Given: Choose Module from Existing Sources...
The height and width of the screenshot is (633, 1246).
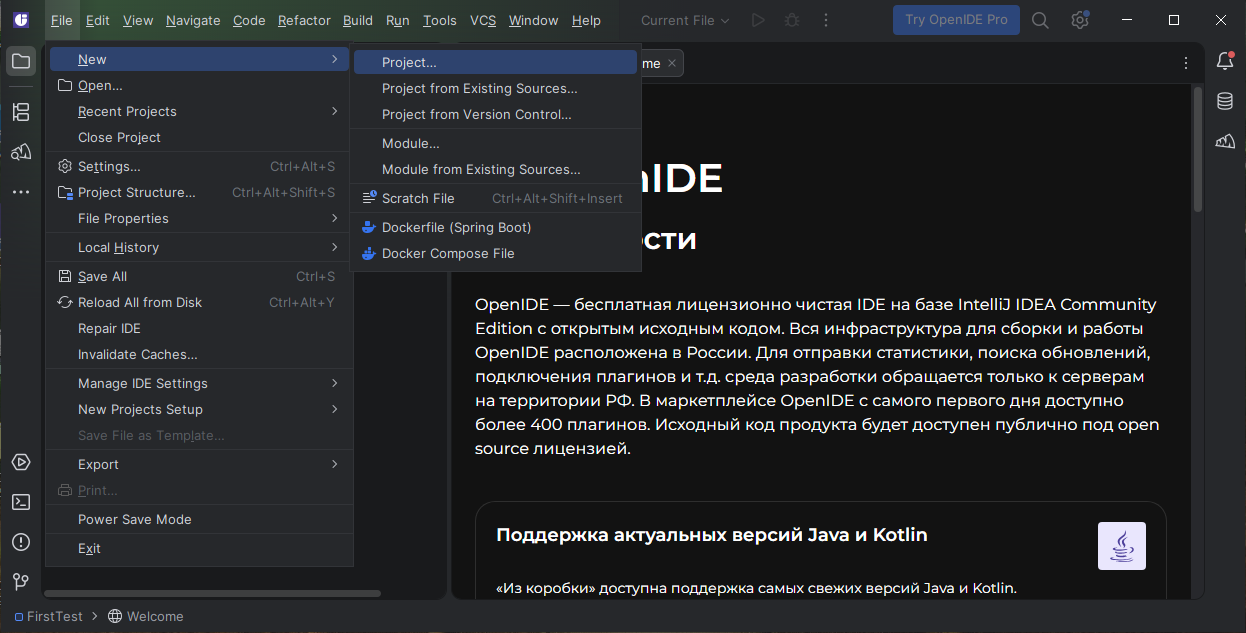Looking at the screenshot, I should pyautogui.click(x=495, y=169).
